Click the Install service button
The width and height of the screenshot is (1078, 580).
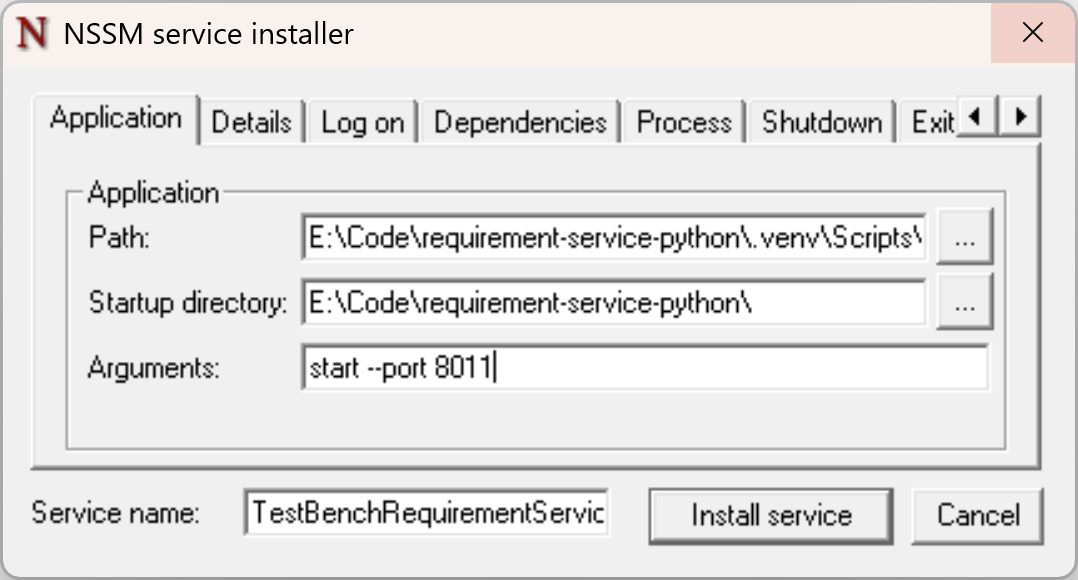click(x=770, y=515)
